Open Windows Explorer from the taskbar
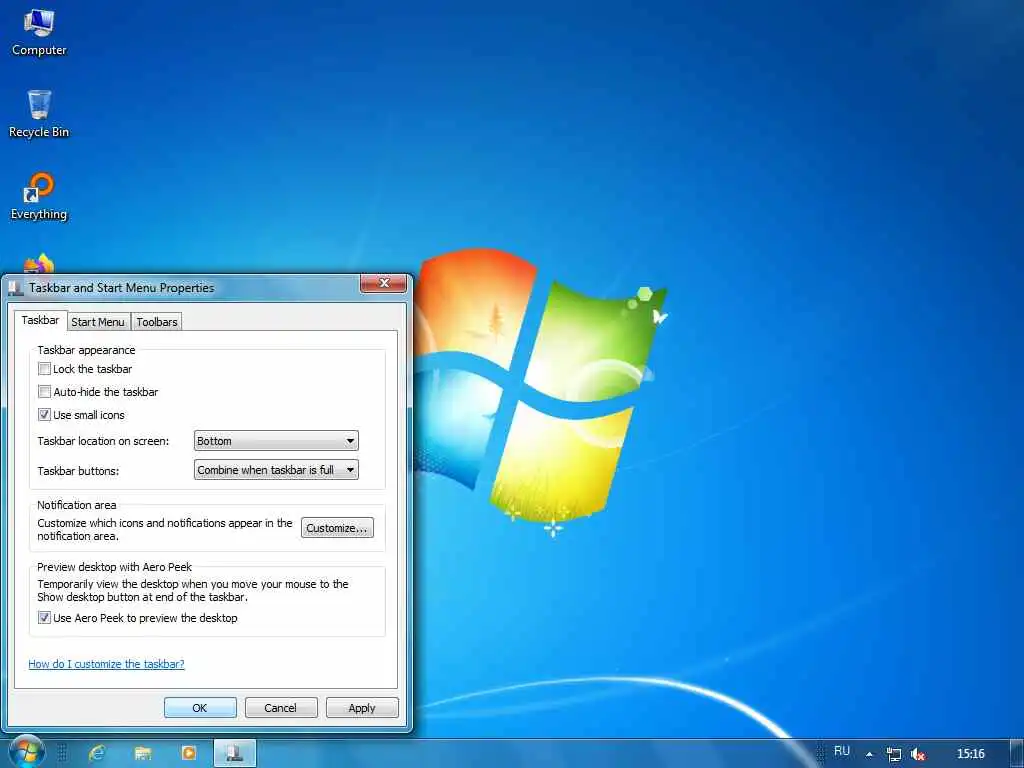The image size is (1024, 768). (x=143, y=754)
